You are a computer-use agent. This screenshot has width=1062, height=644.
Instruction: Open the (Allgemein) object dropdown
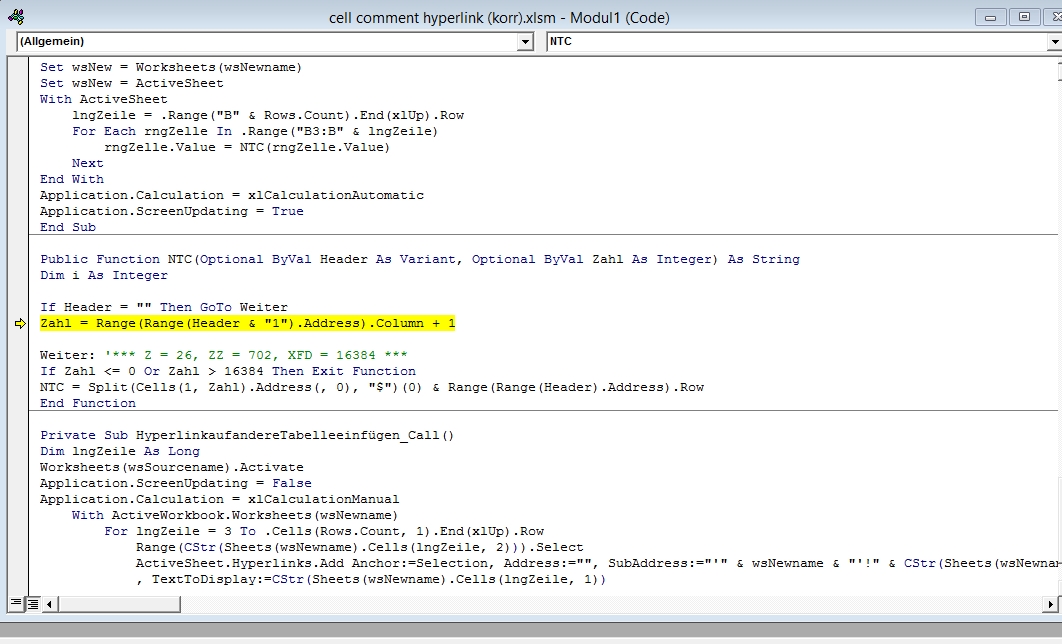click(525, 42)
